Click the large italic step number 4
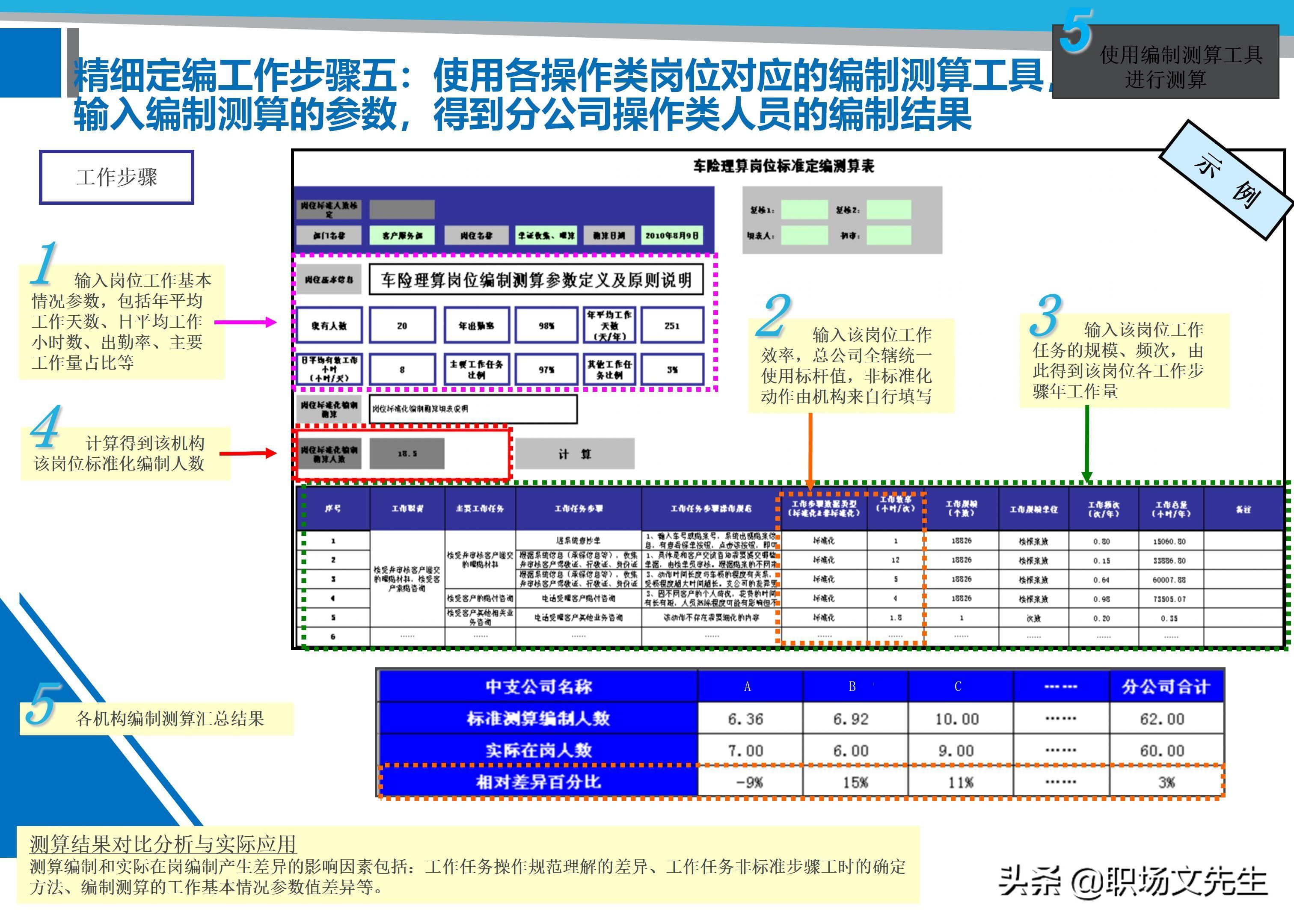 point(45,426)
